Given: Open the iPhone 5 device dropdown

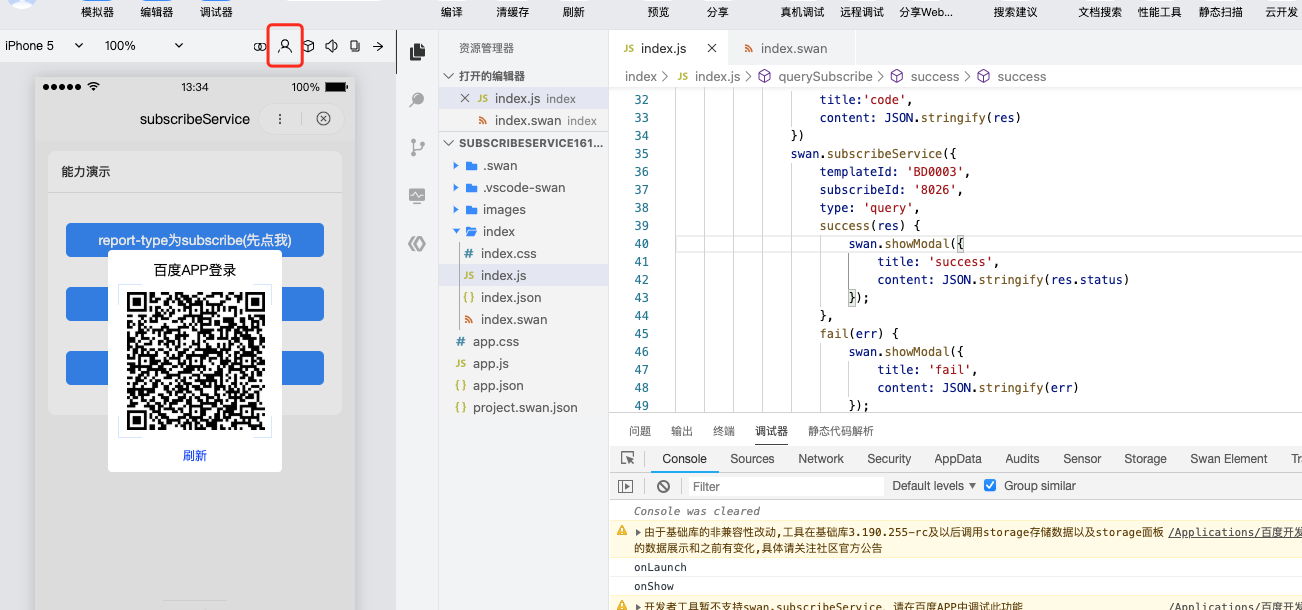Looking at the screenshot, I should click(x=45, y=46).
